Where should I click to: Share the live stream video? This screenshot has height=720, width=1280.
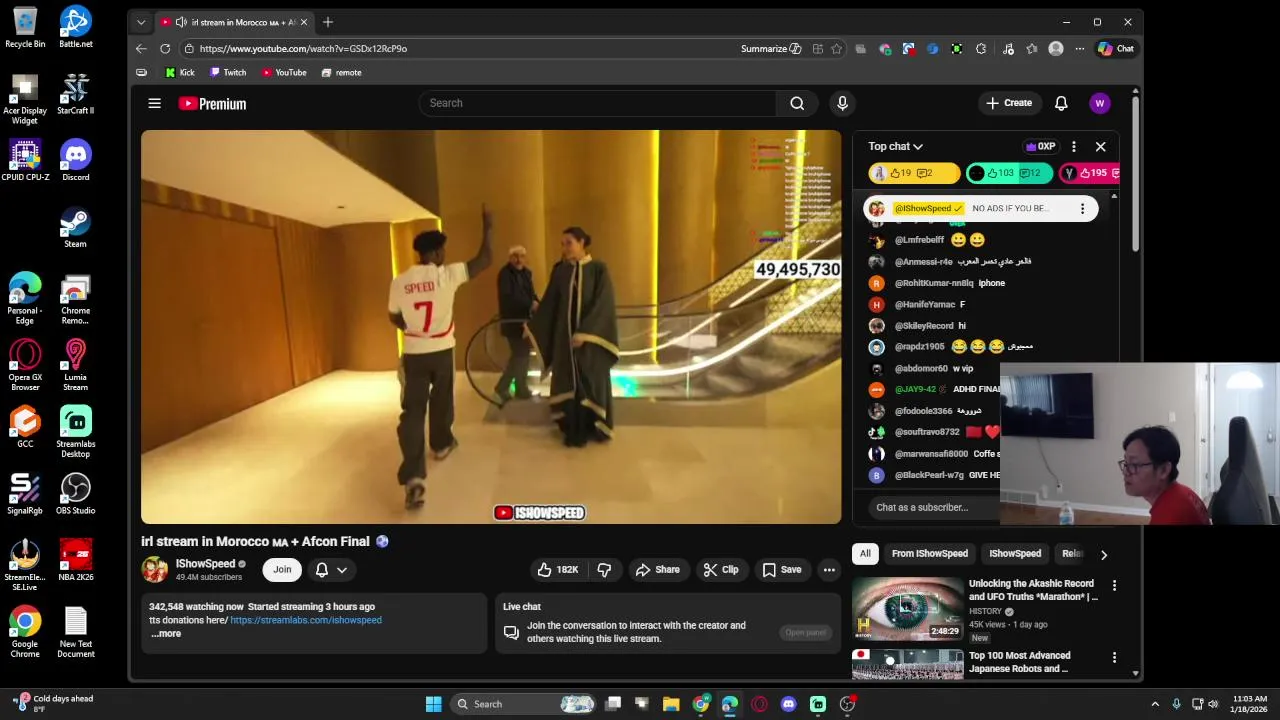pos(657,569)
